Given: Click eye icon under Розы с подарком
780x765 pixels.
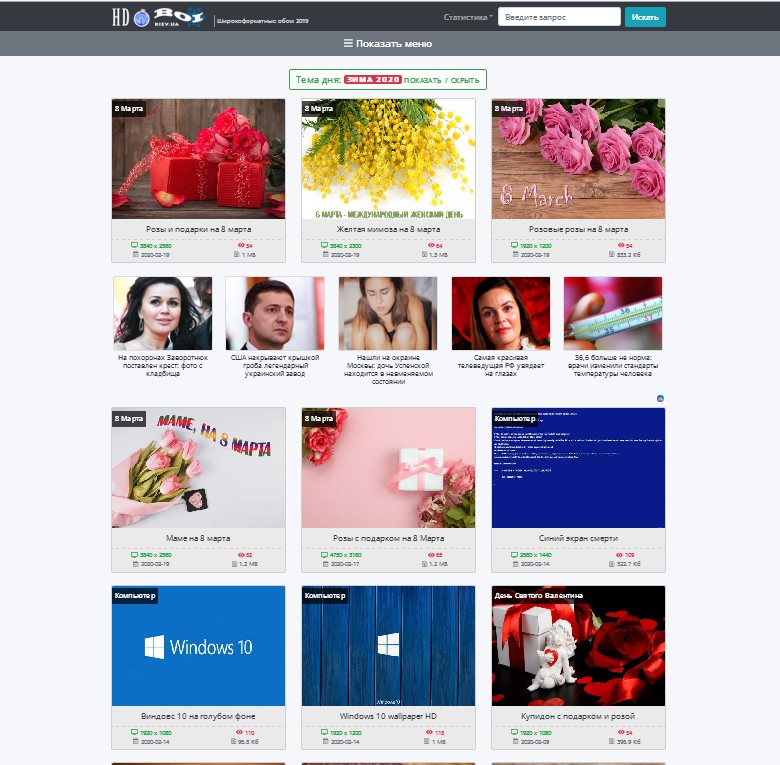Looking at the screenshot, I should tap(431, 555).
